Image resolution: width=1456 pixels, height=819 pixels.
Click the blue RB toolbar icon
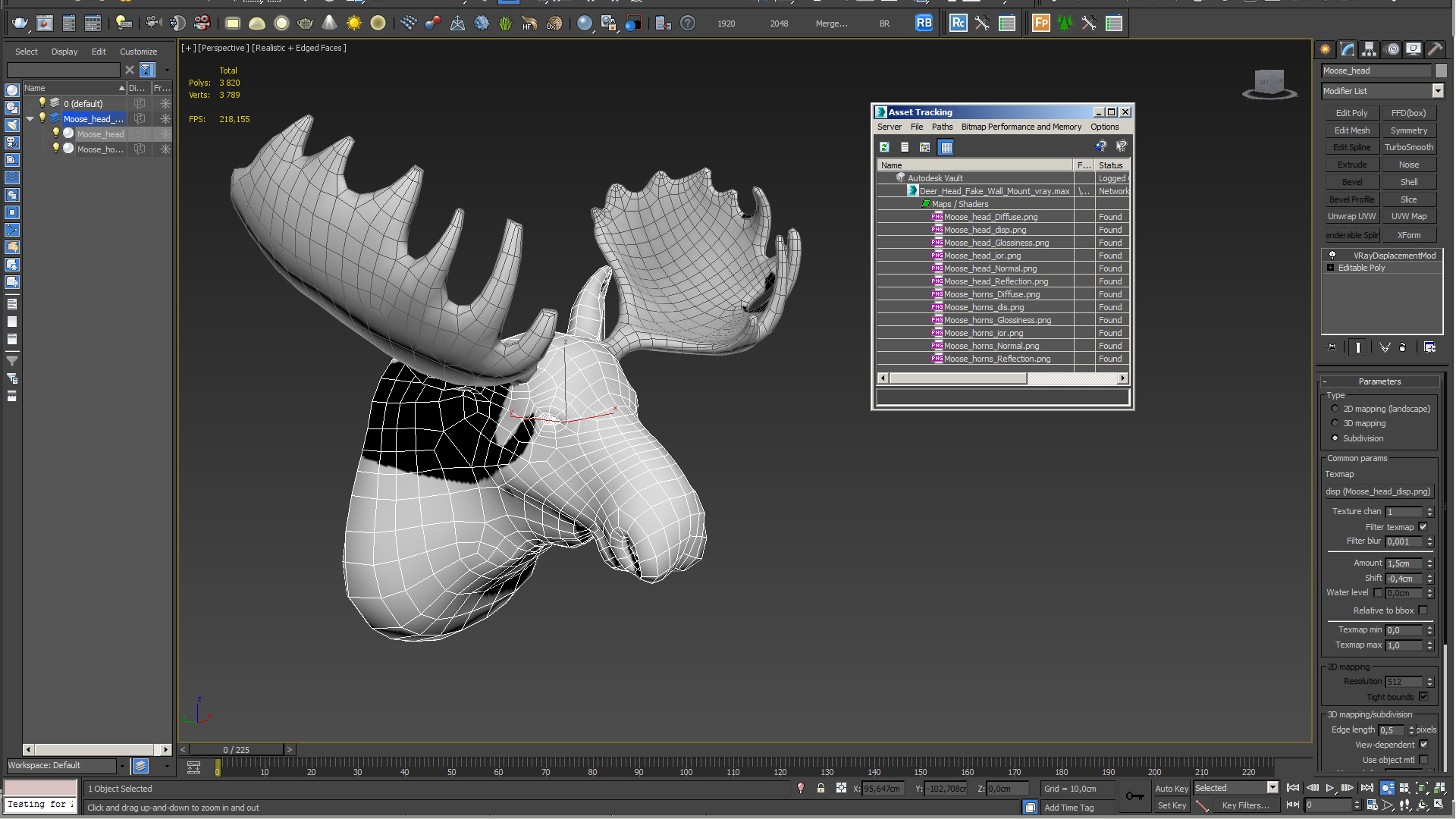point(924,24)
